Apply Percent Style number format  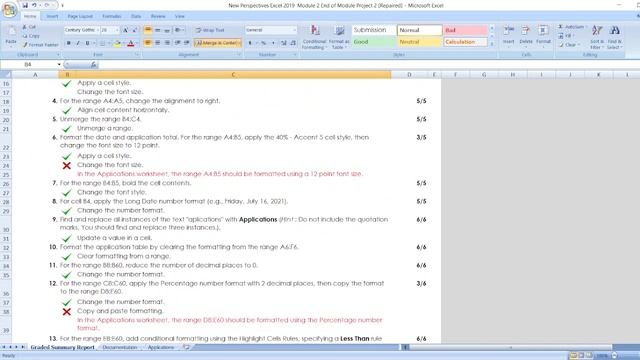click(264, 43)
